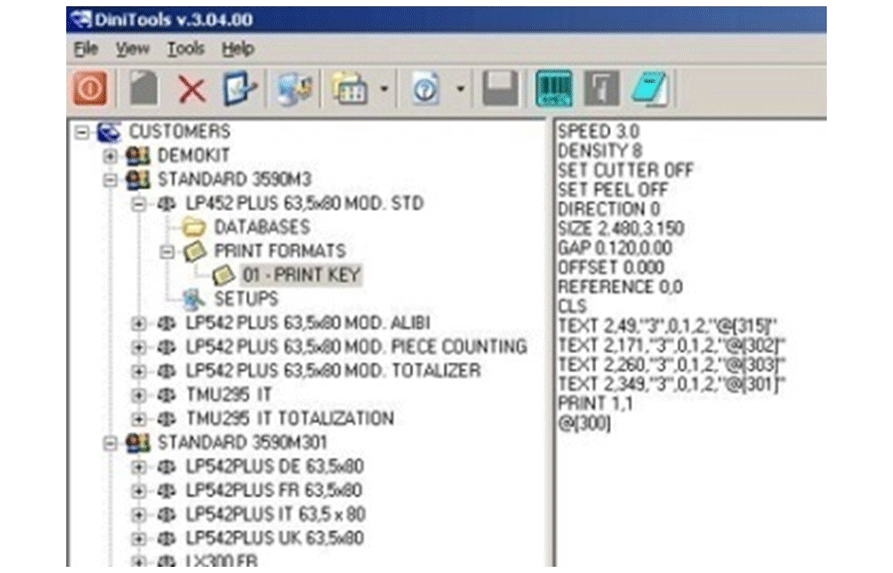Screen dimensions: 893x573
Task: Open dropdown arrow beside the help icon
Action: tap(461, 91)
